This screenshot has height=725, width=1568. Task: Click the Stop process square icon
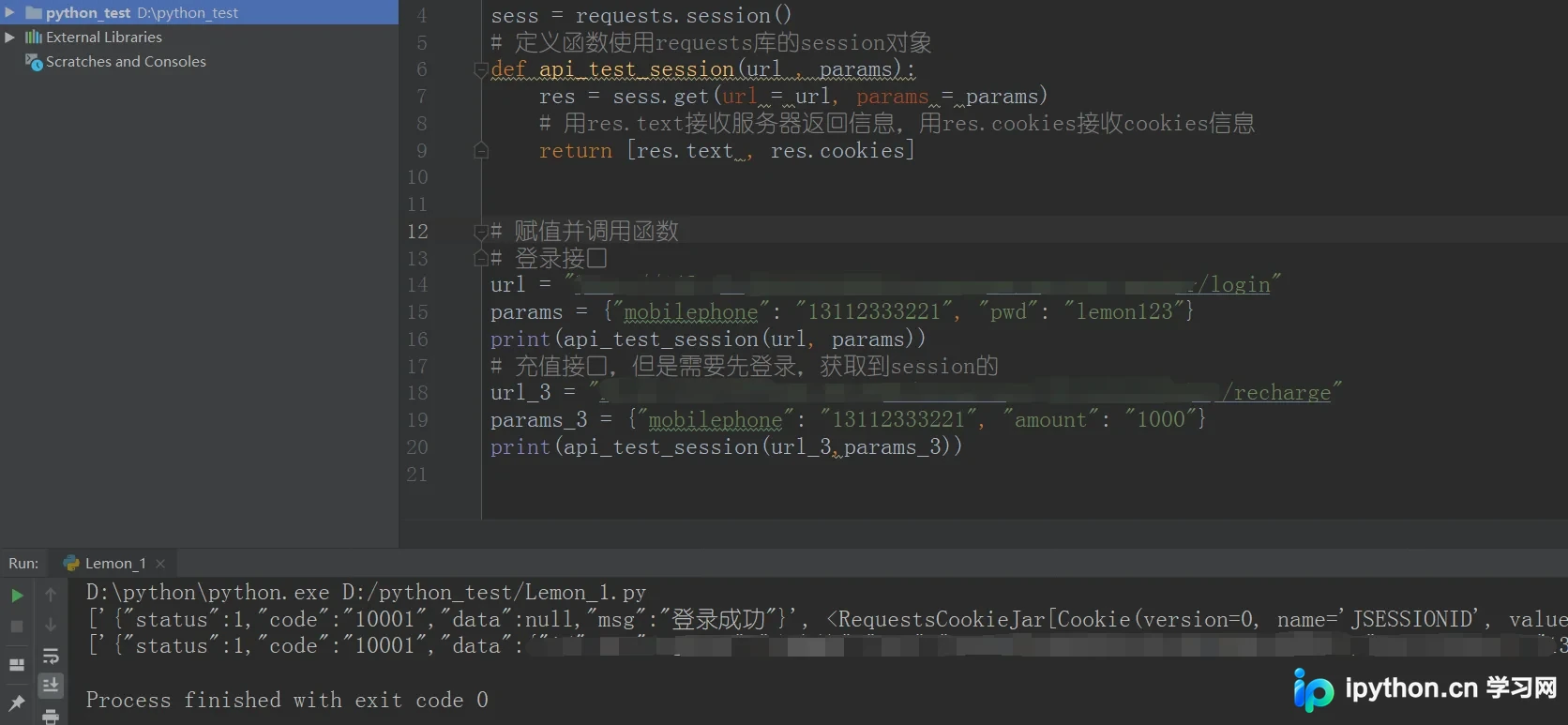click(x=17, y=626)
